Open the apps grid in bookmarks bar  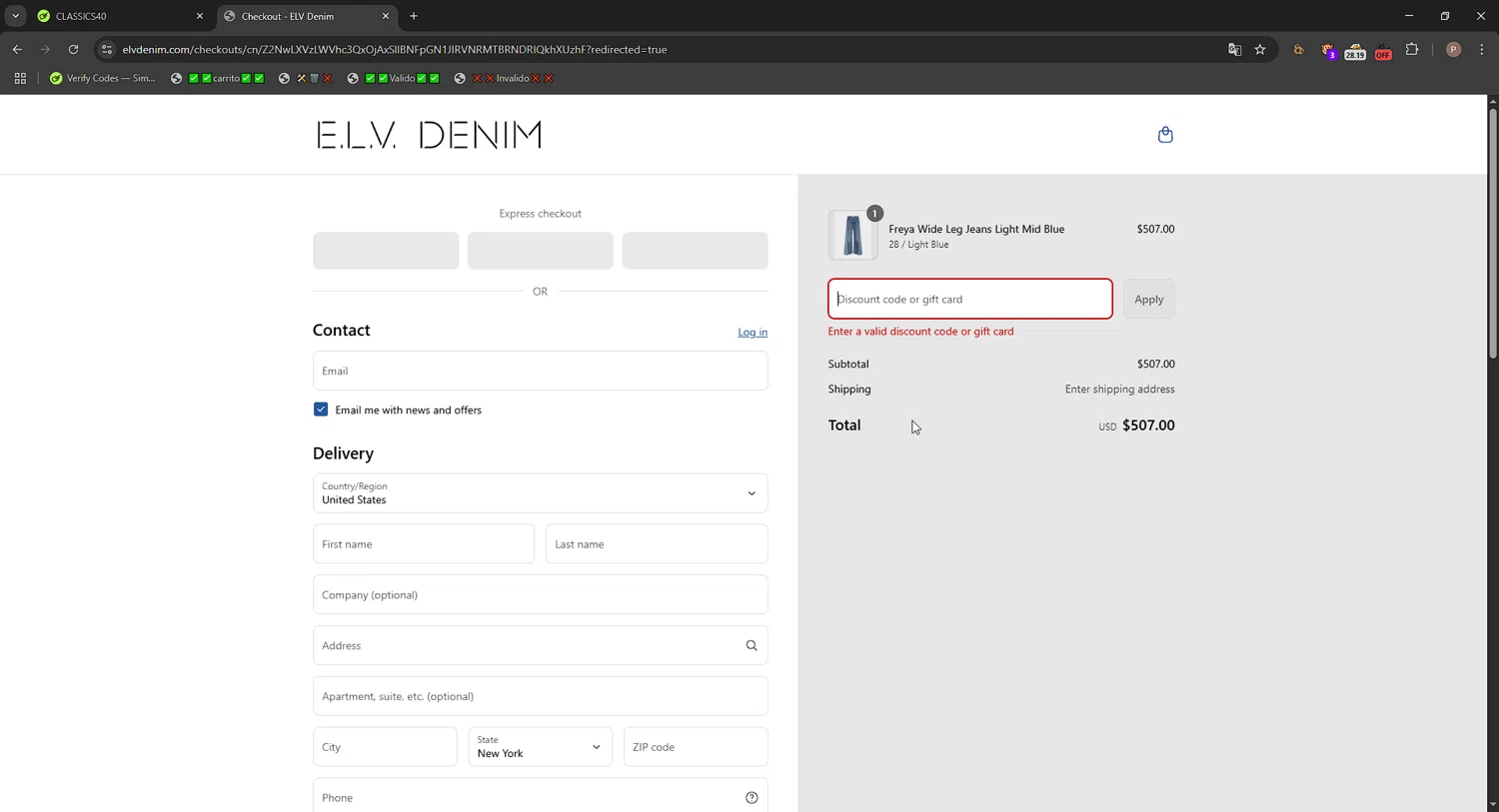tap(20, 78)
